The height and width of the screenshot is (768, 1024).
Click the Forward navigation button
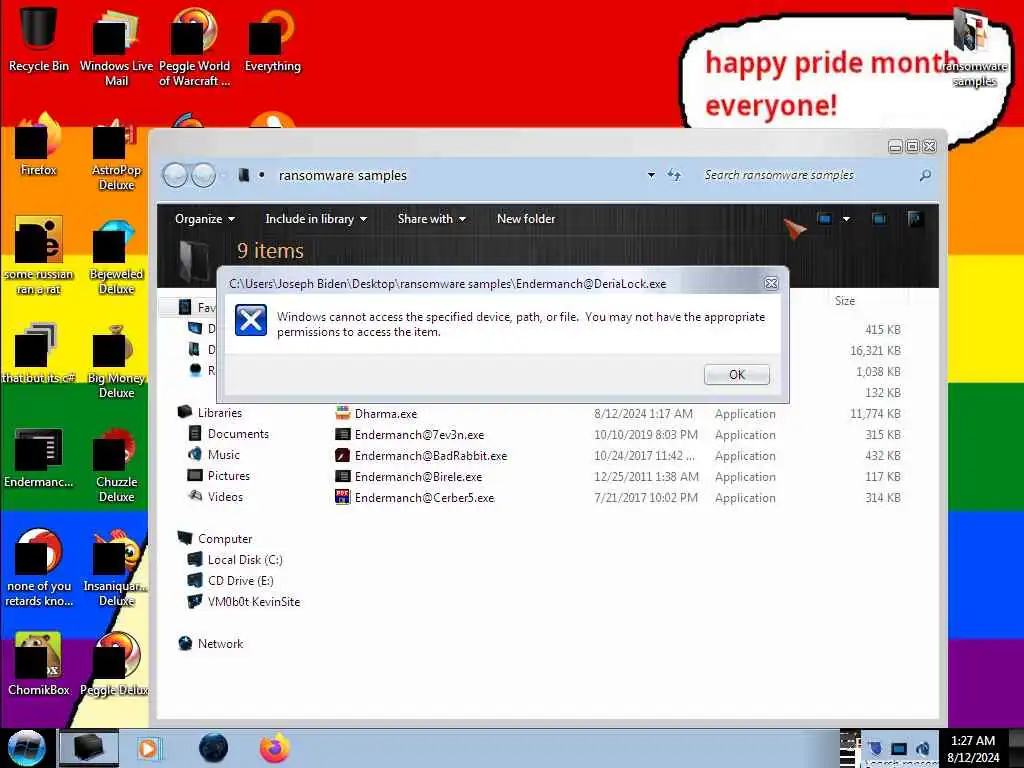[x=203, y=175]
